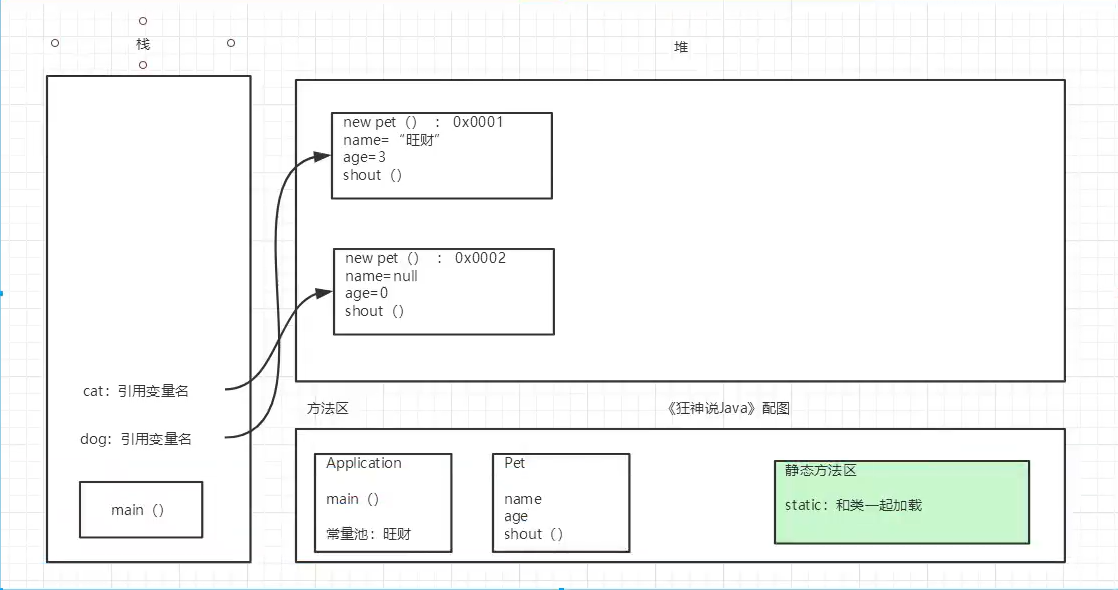Click the age=0 line

pos(366,293)
